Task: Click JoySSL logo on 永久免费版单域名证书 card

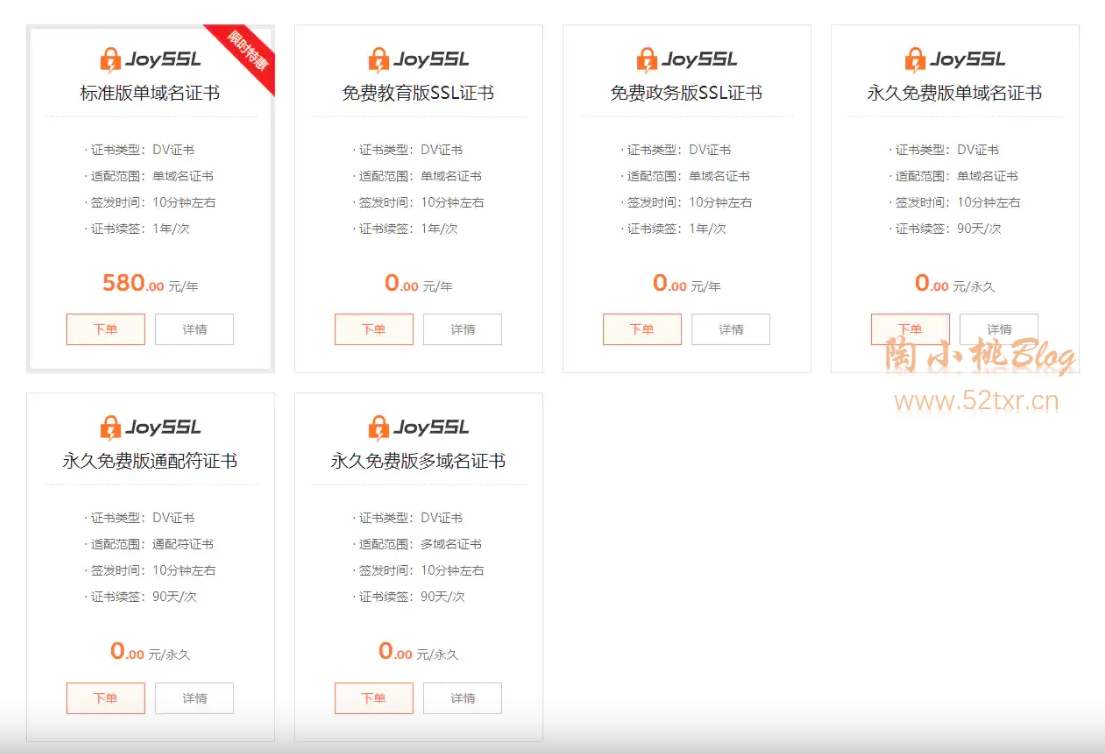Action: click(x=955, y=60)
